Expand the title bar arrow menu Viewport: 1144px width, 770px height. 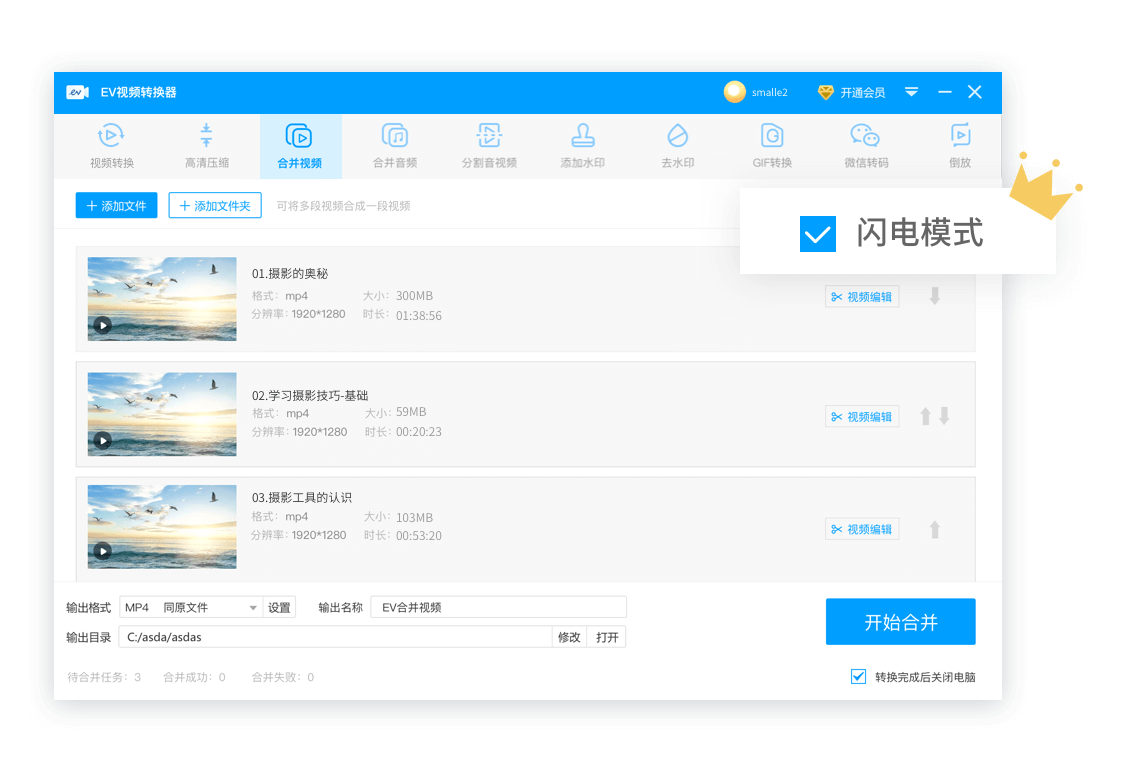point(911,91)
